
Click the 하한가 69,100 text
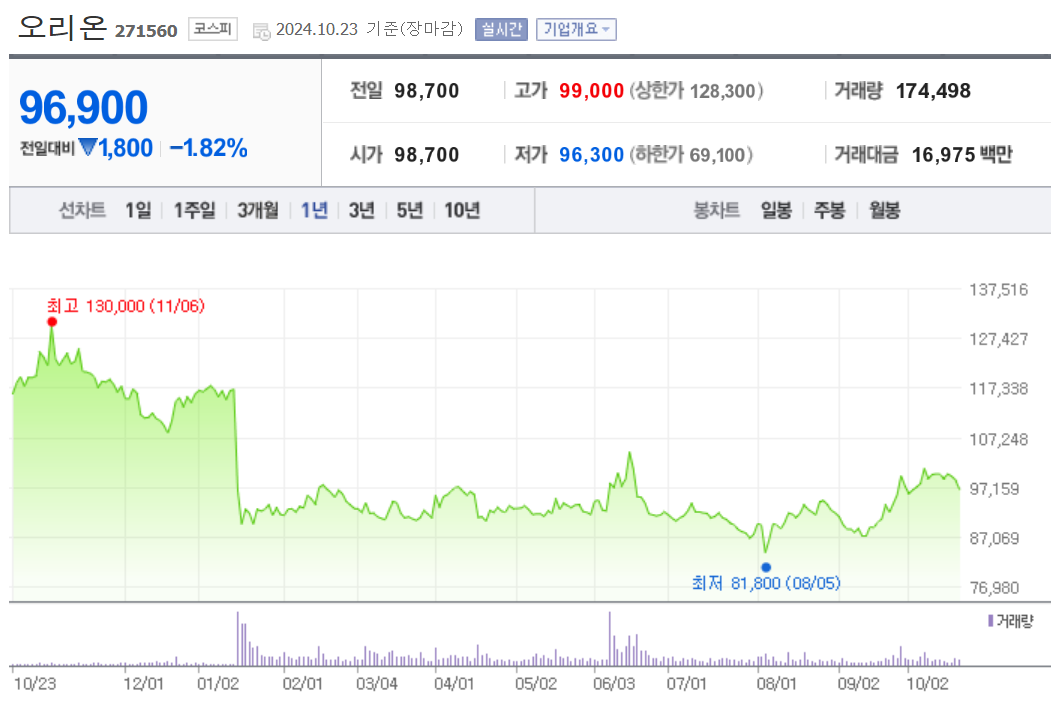[x=690, y=155]
